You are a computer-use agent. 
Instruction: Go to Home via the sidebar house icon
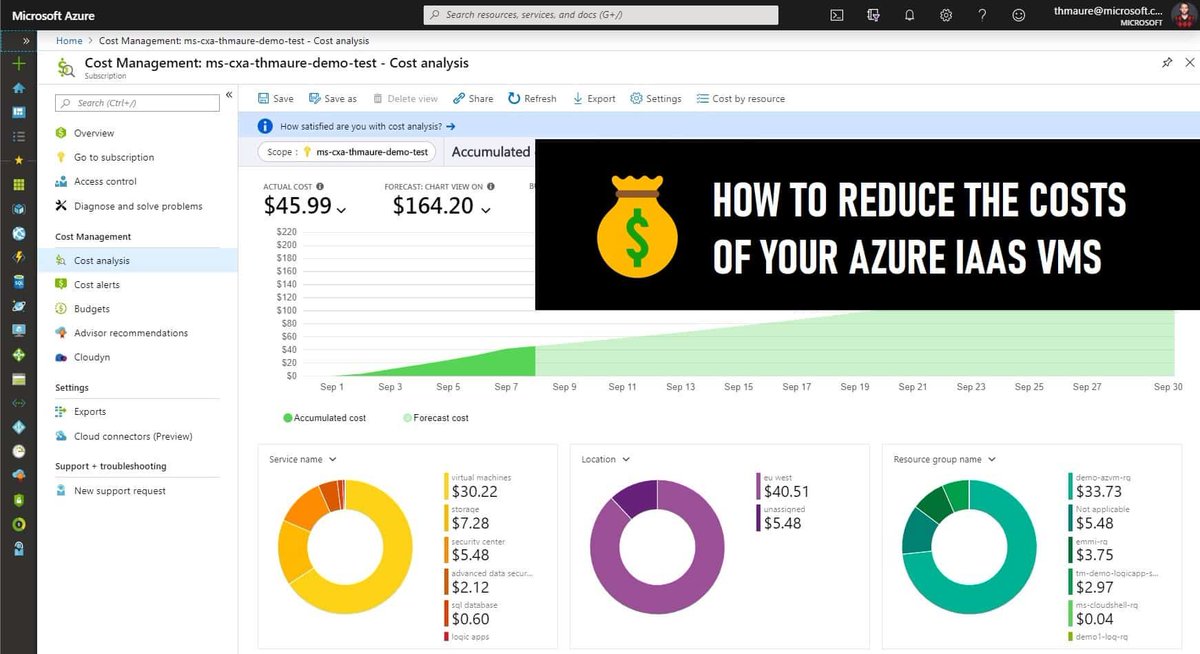coord(18,88)
